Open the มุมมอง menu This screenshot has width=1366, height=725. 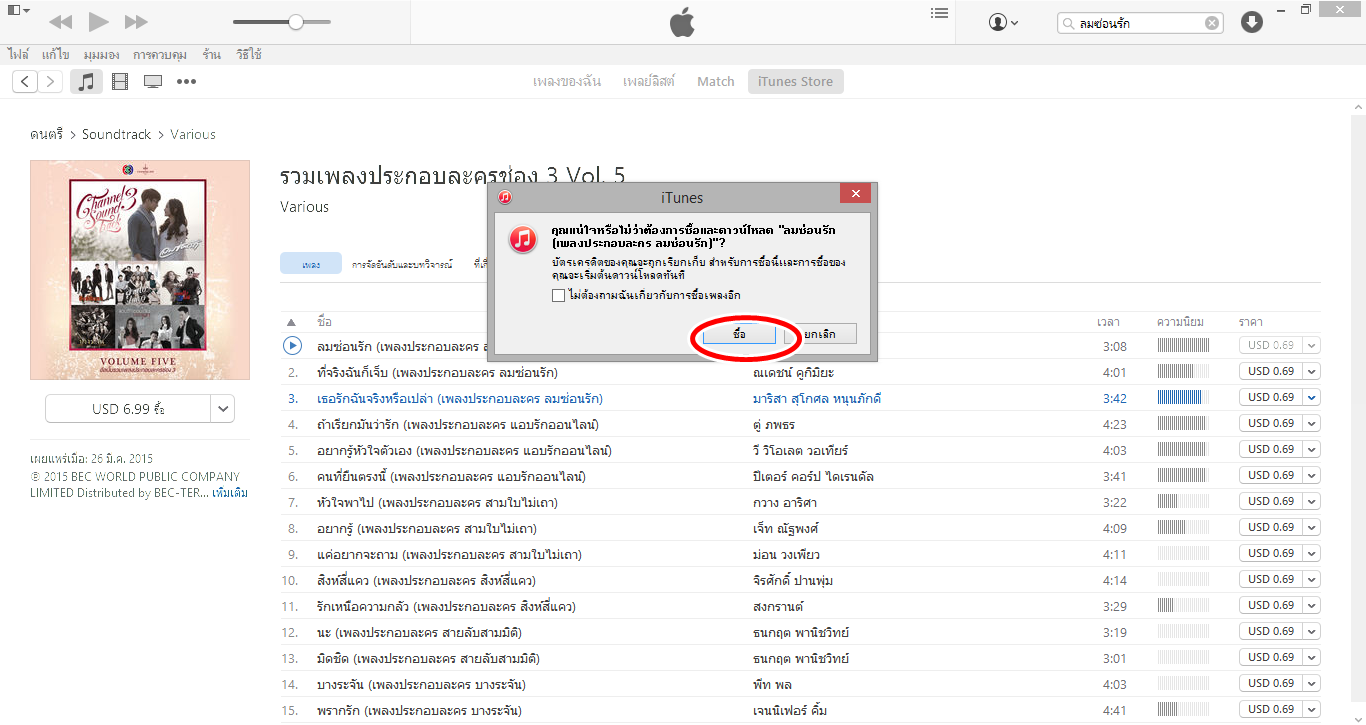pos(102,54)
